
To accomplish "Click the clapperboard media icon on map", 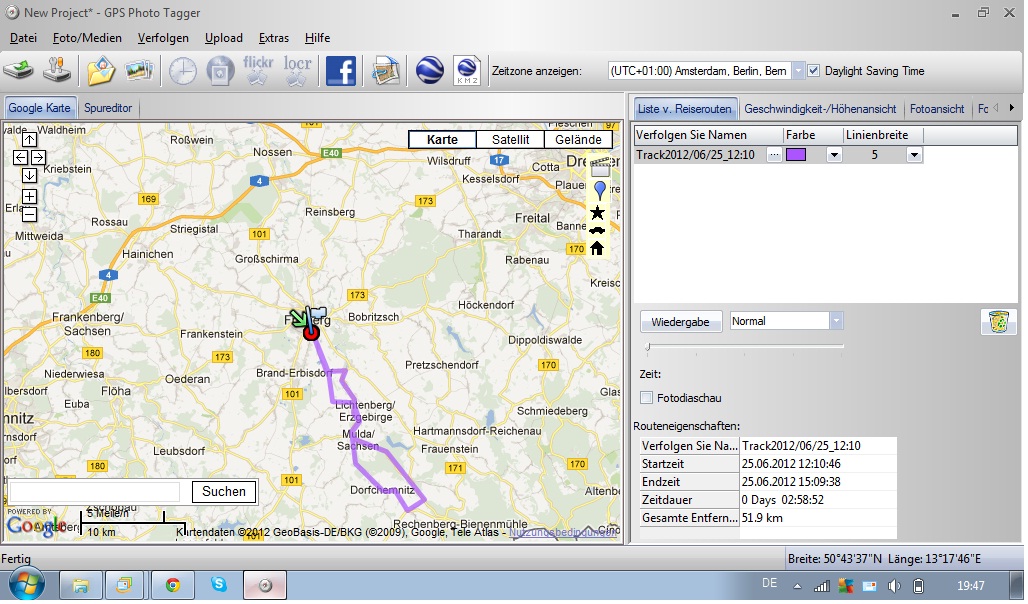I will point(599,168).
